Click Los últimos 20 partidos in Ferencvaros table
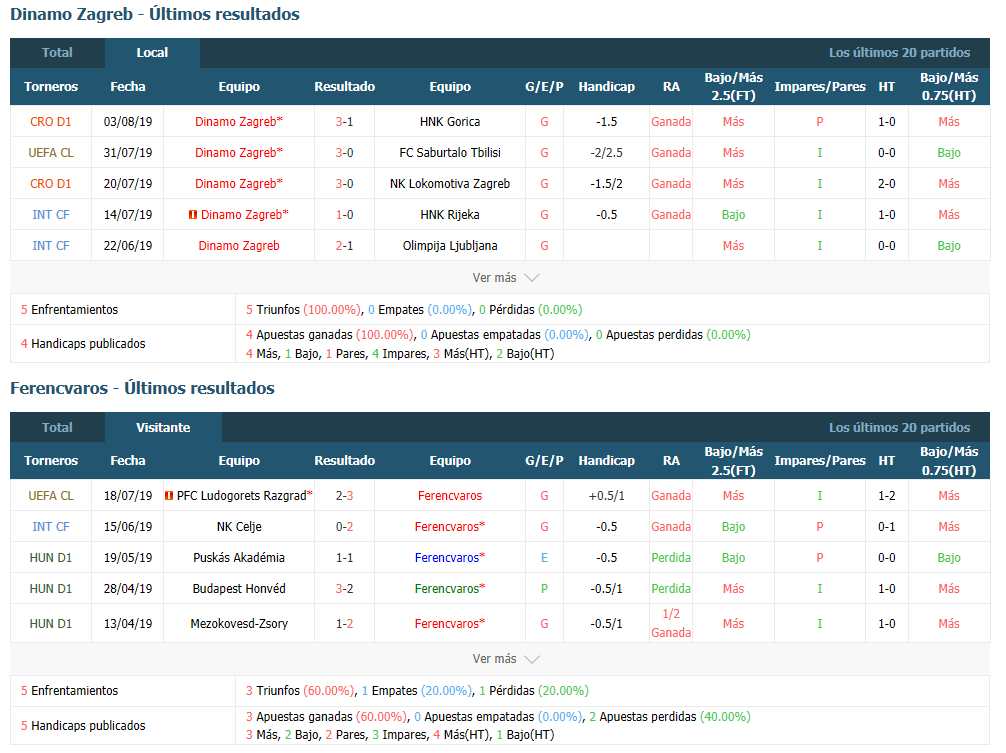The image size is (1006, 753). (899, 427)
